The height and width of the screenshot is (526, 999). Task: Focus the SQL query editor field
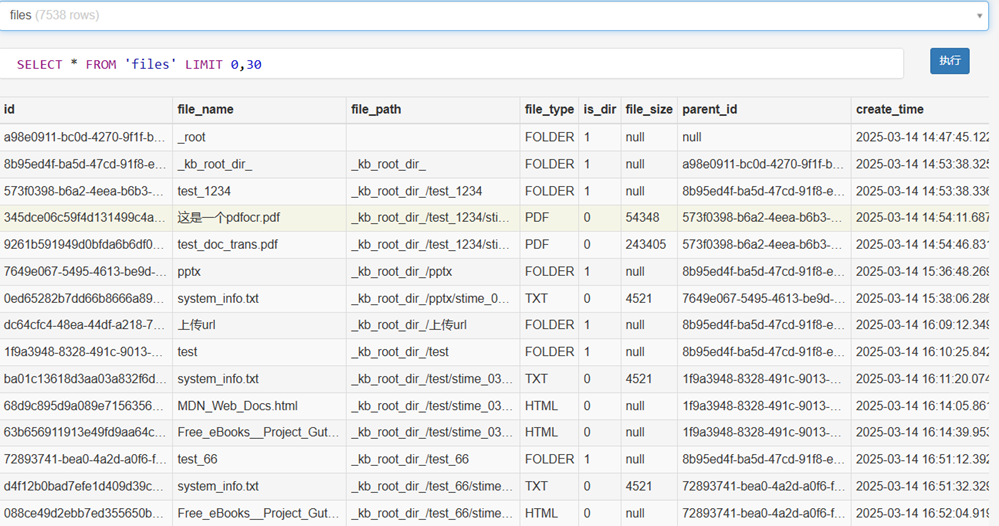pyautogui.click(x=450, y=64)
